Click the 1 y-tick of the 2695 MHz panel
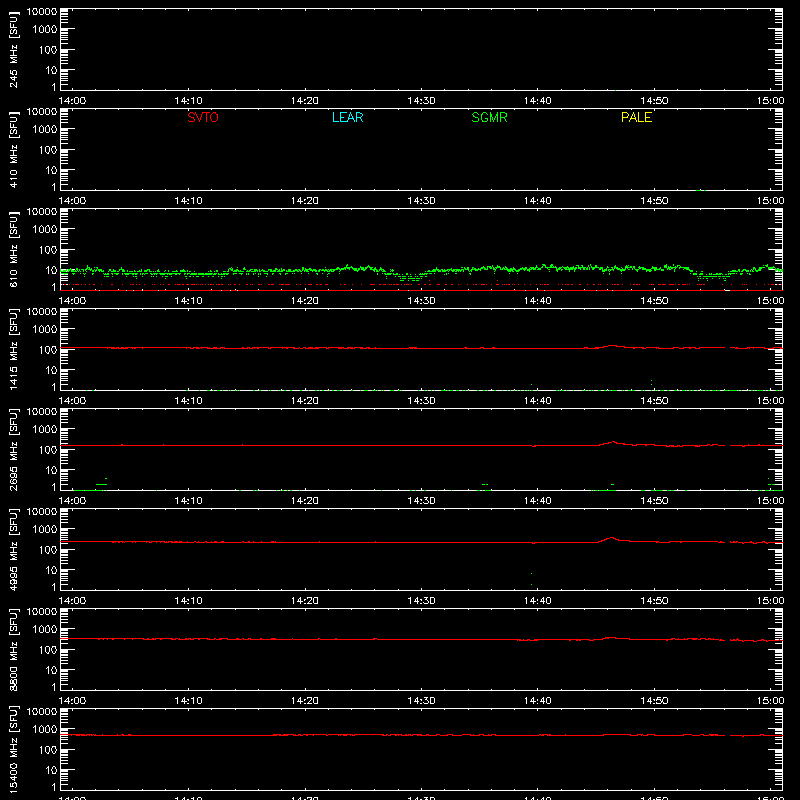Image resolution: width=800 pixels, height=800 pixels. [54, 487]
